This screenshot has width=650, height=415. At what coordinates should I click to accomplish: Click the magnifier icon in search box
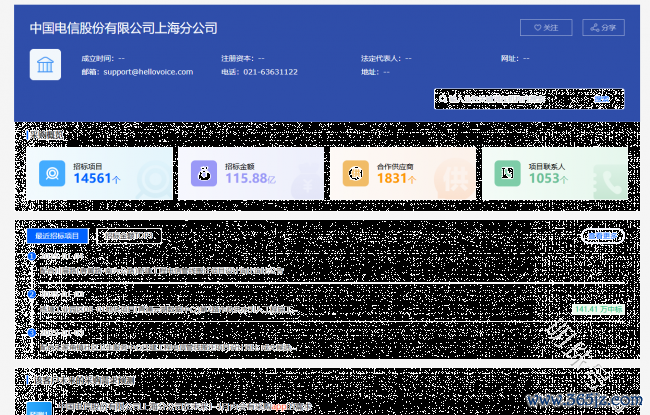[x=443, y=99]
